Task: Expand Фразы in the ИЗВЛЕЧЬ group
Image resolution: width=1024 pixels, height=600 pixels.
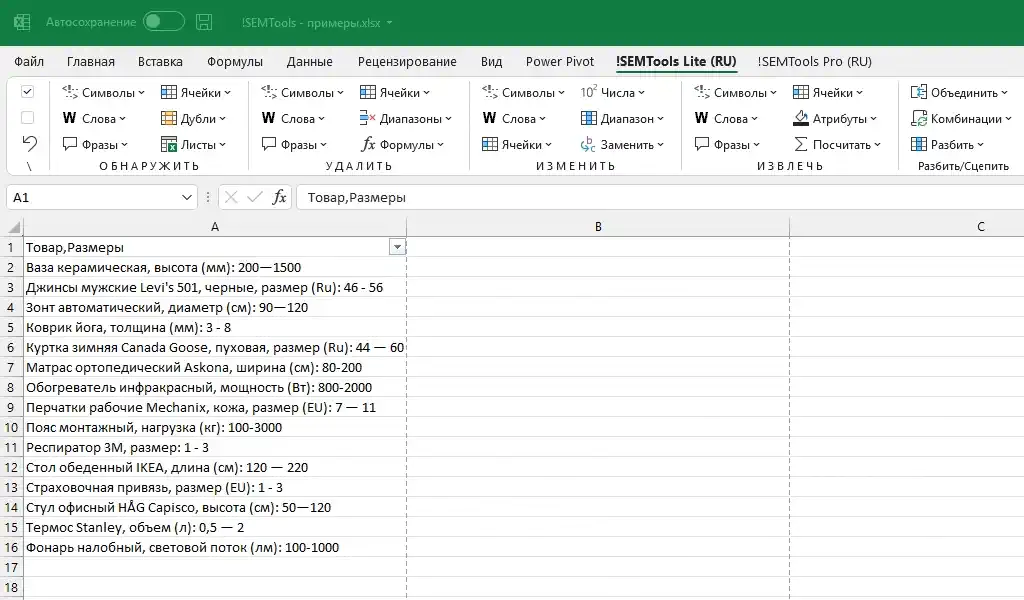Action: coord(728,144)
